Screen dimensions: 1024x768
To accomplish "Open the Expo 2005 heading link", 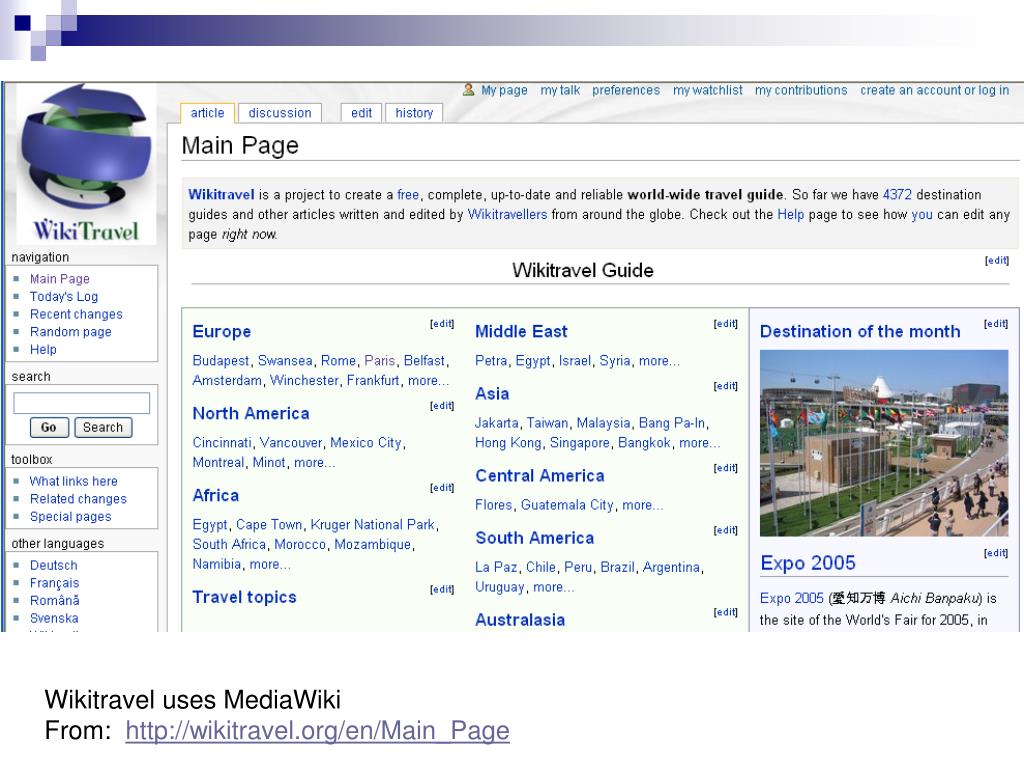I will (x=808, y=563).
